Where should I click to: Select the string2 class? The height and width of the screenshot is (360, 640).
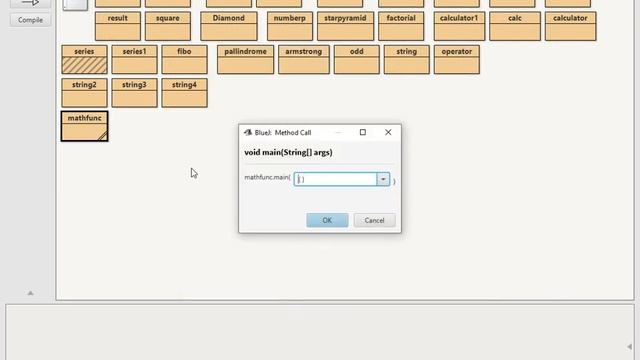(x=84, y=93)
